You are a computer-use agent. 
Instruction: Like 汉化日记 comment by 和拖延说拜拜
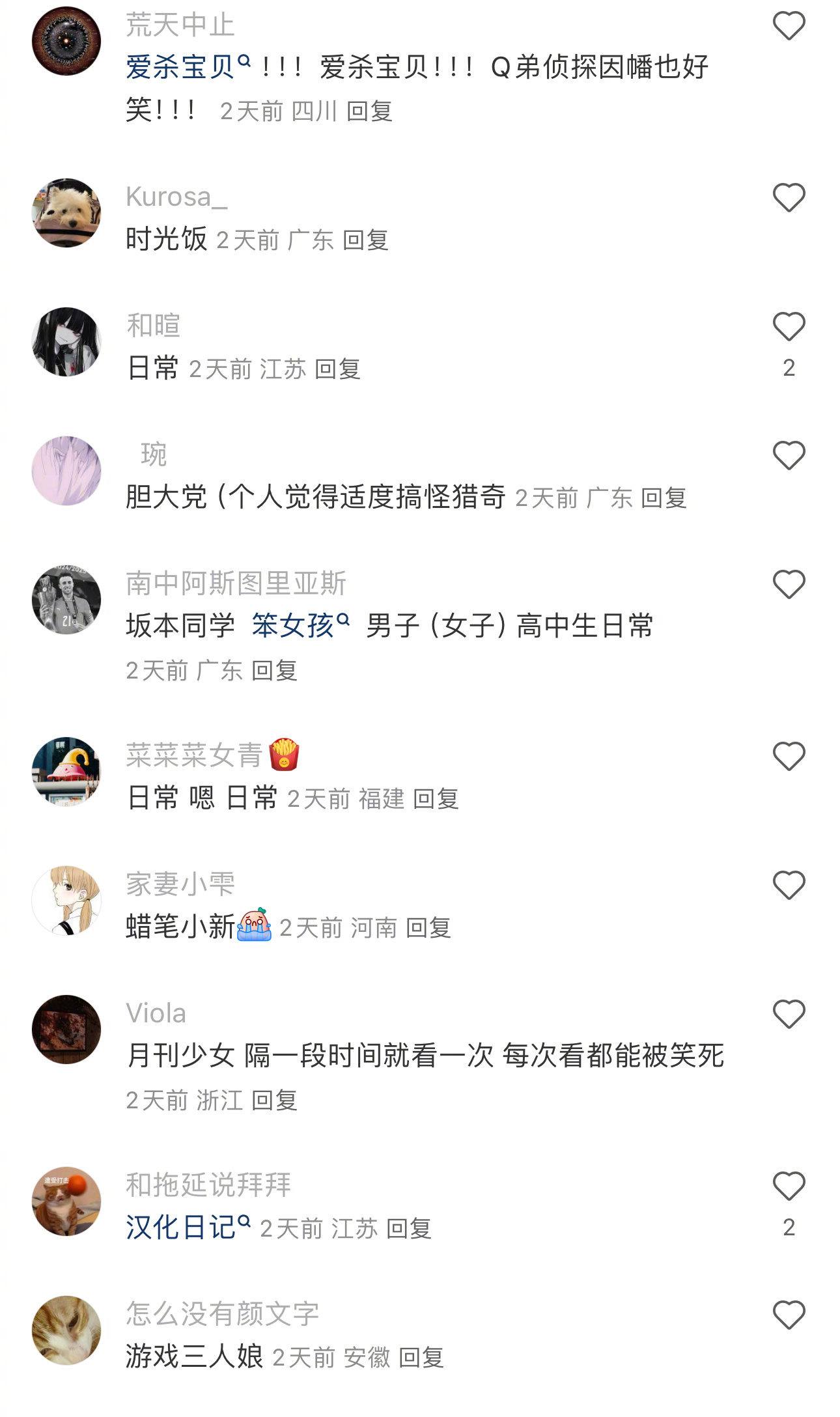(789, 1186)
